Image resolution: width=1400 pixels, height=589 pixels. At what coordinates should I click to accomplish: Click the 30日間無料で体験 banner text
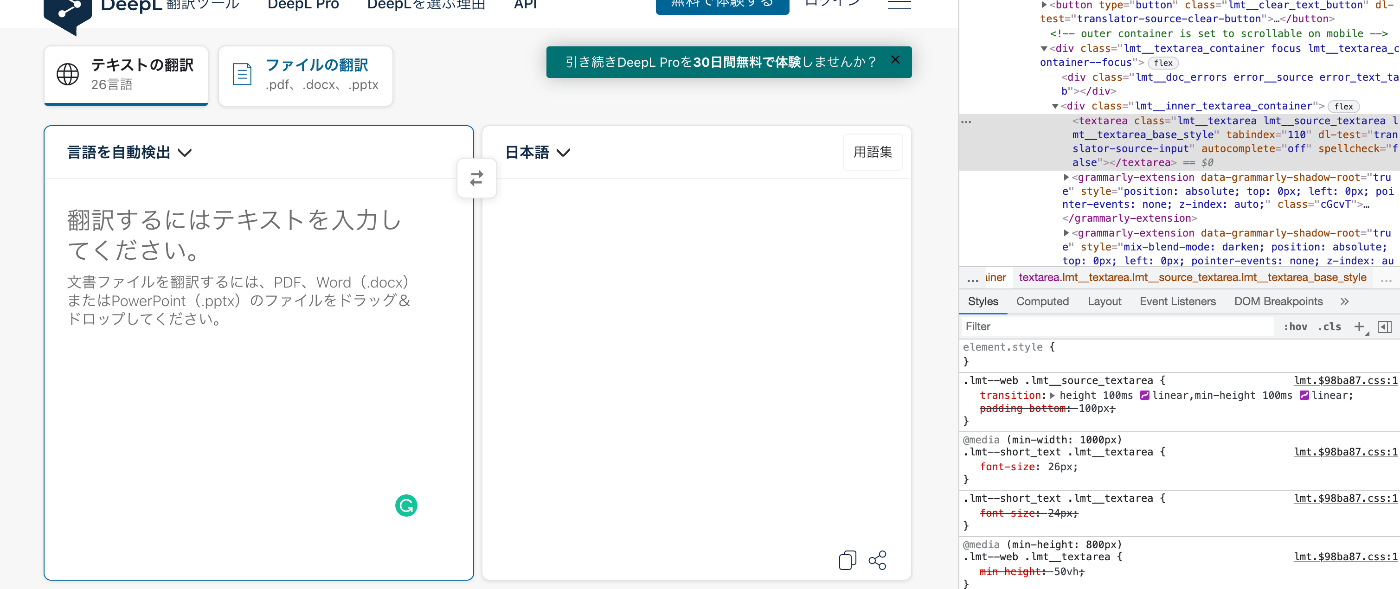(747, 62)
